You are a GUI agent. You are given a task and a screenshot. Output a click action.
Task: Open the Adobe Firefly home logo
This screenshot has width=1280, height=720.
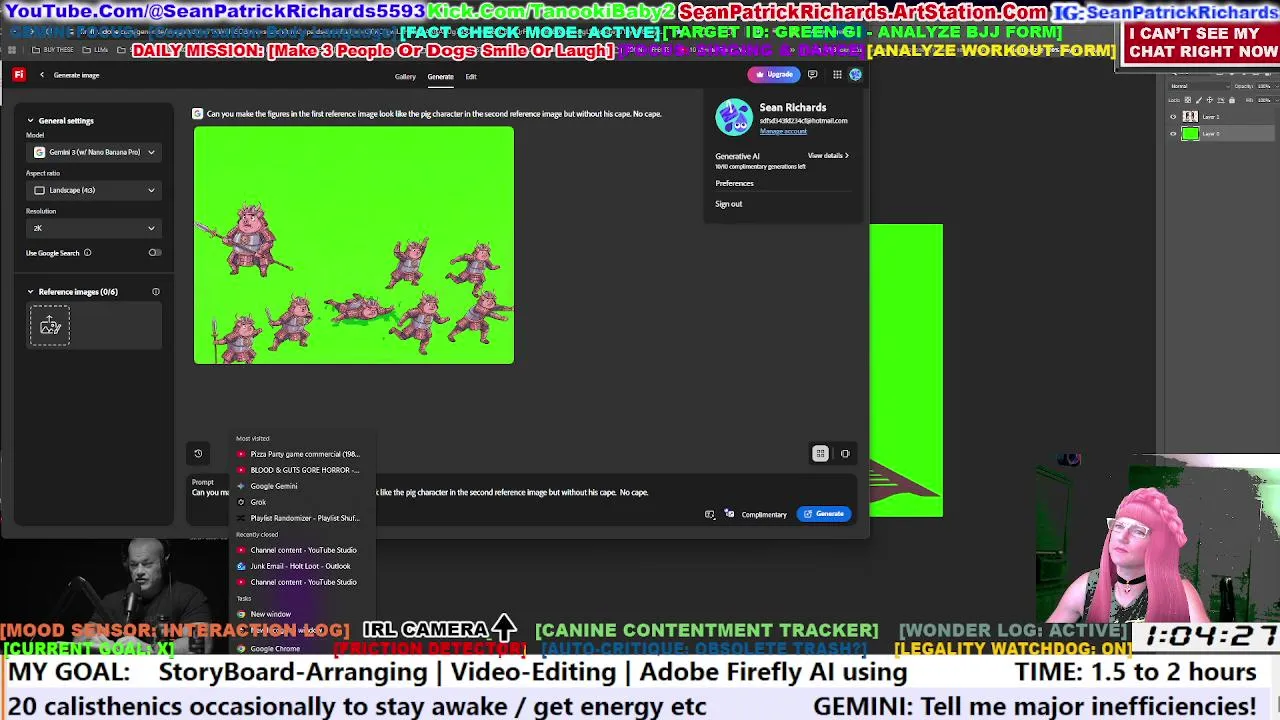pos(18,75)
